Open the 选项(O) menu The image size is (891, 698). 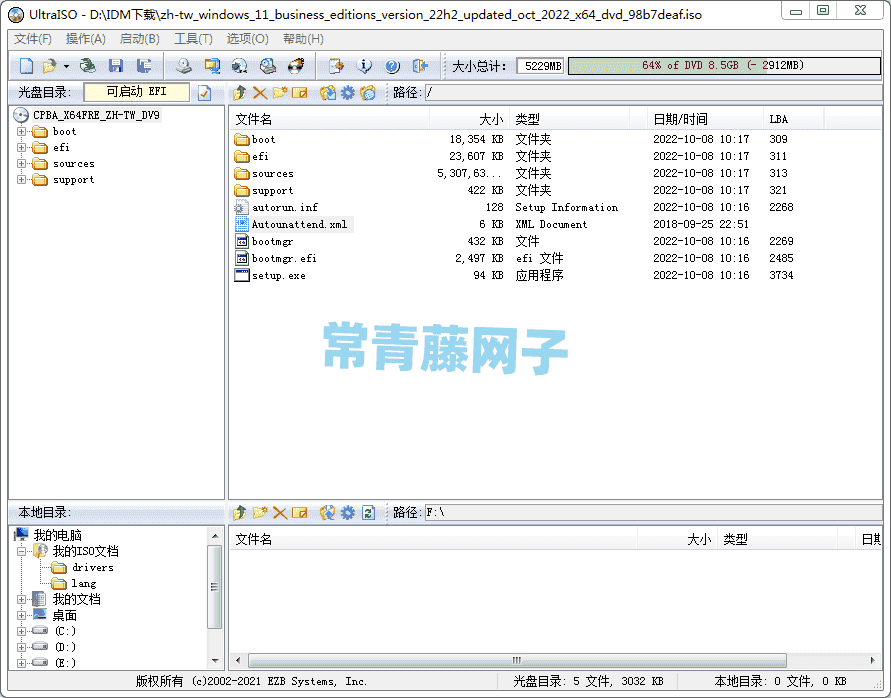(248, 39)
